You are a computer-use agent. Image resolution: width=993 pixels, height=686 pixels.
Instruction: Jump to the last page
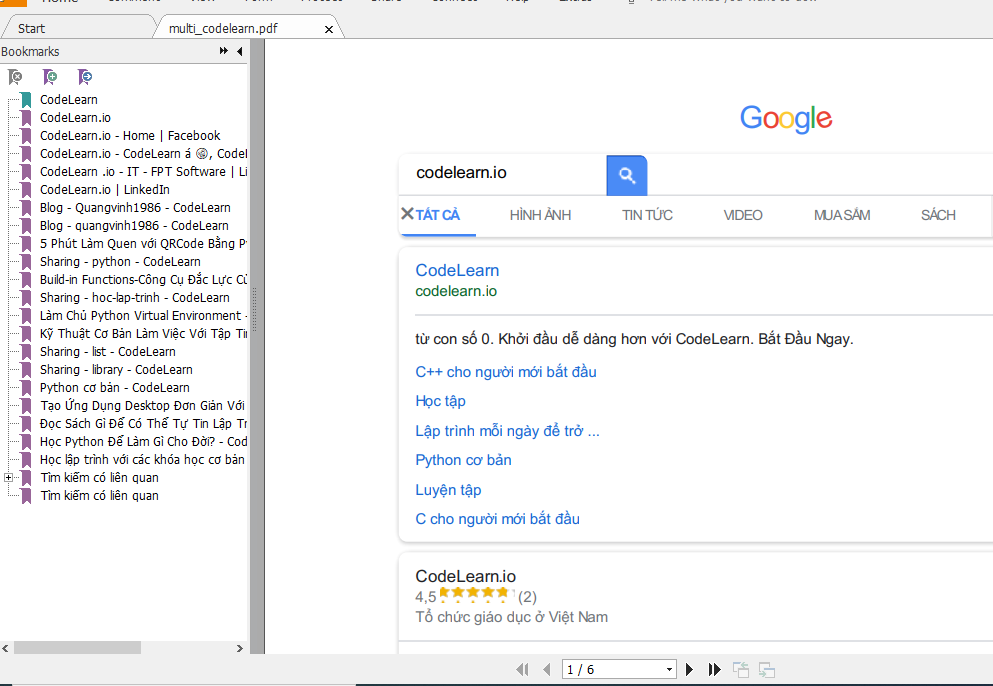pos(714,669)
